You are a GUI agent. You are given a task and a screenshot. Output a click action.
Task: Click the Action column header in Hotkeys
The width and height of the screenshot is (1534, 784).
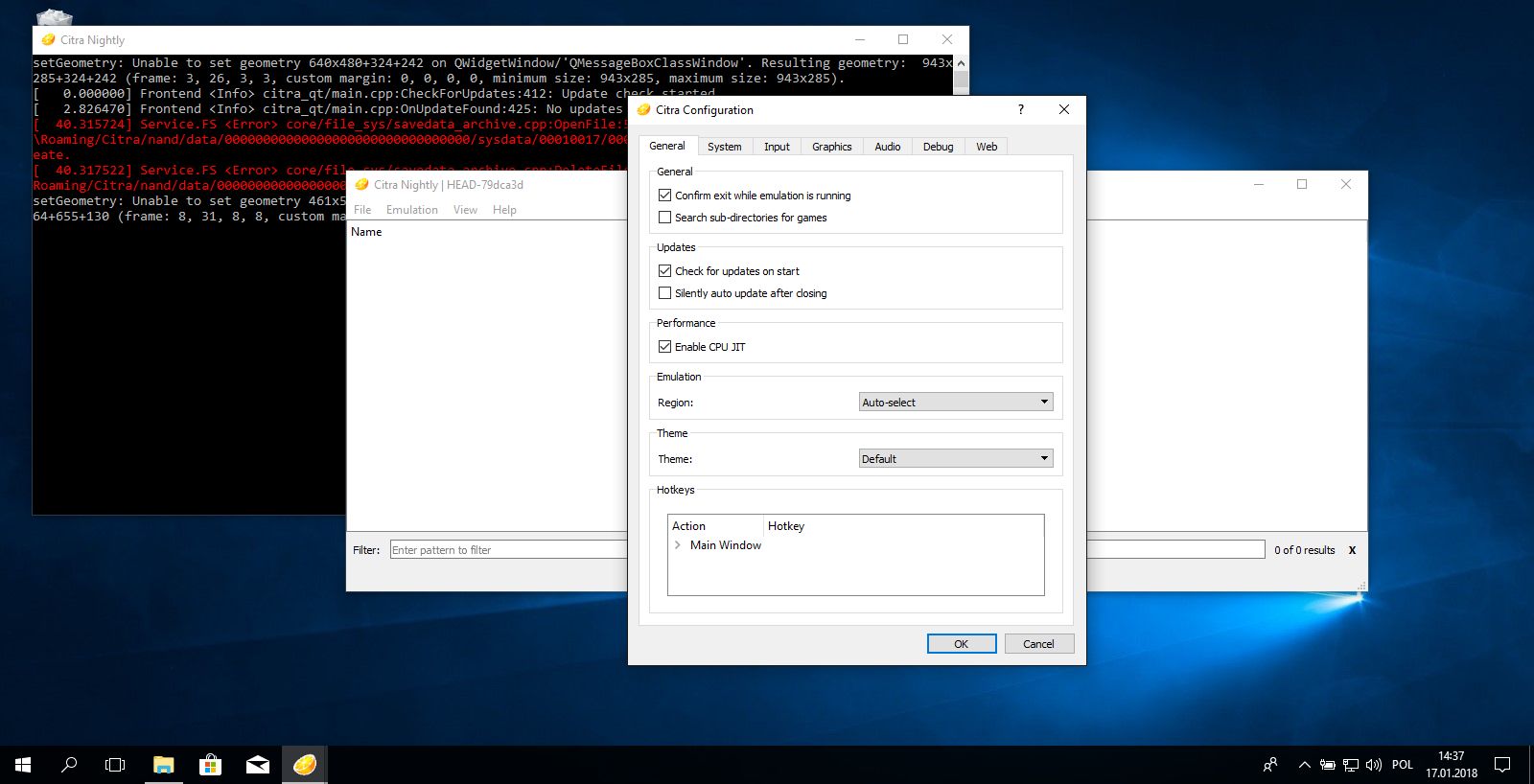click(x=716, y=526)
